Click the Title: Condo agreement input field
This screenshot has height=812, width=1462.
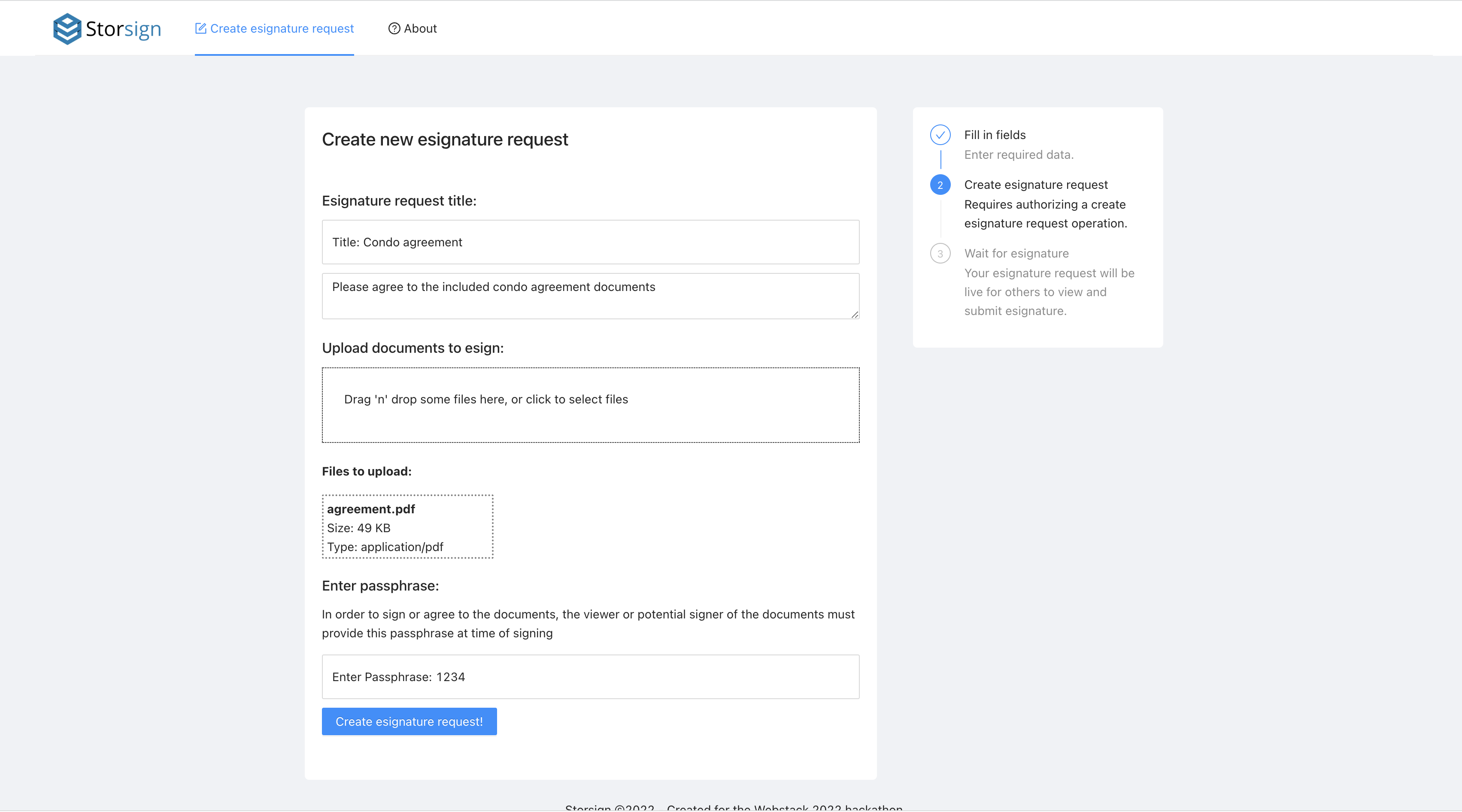pyautogui.click(x=590, y=242)
